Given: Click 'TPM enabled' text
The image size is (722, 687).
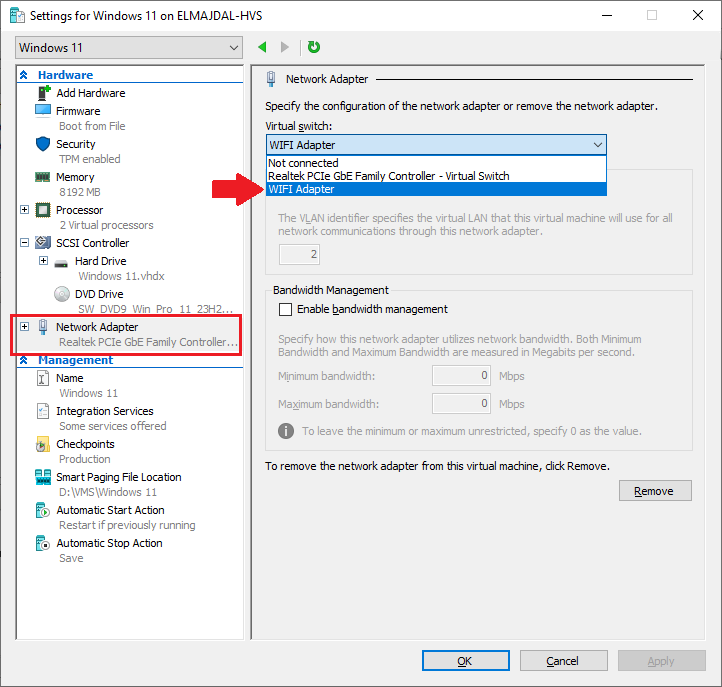Looking at the screenshot, I should coord(89,159).
